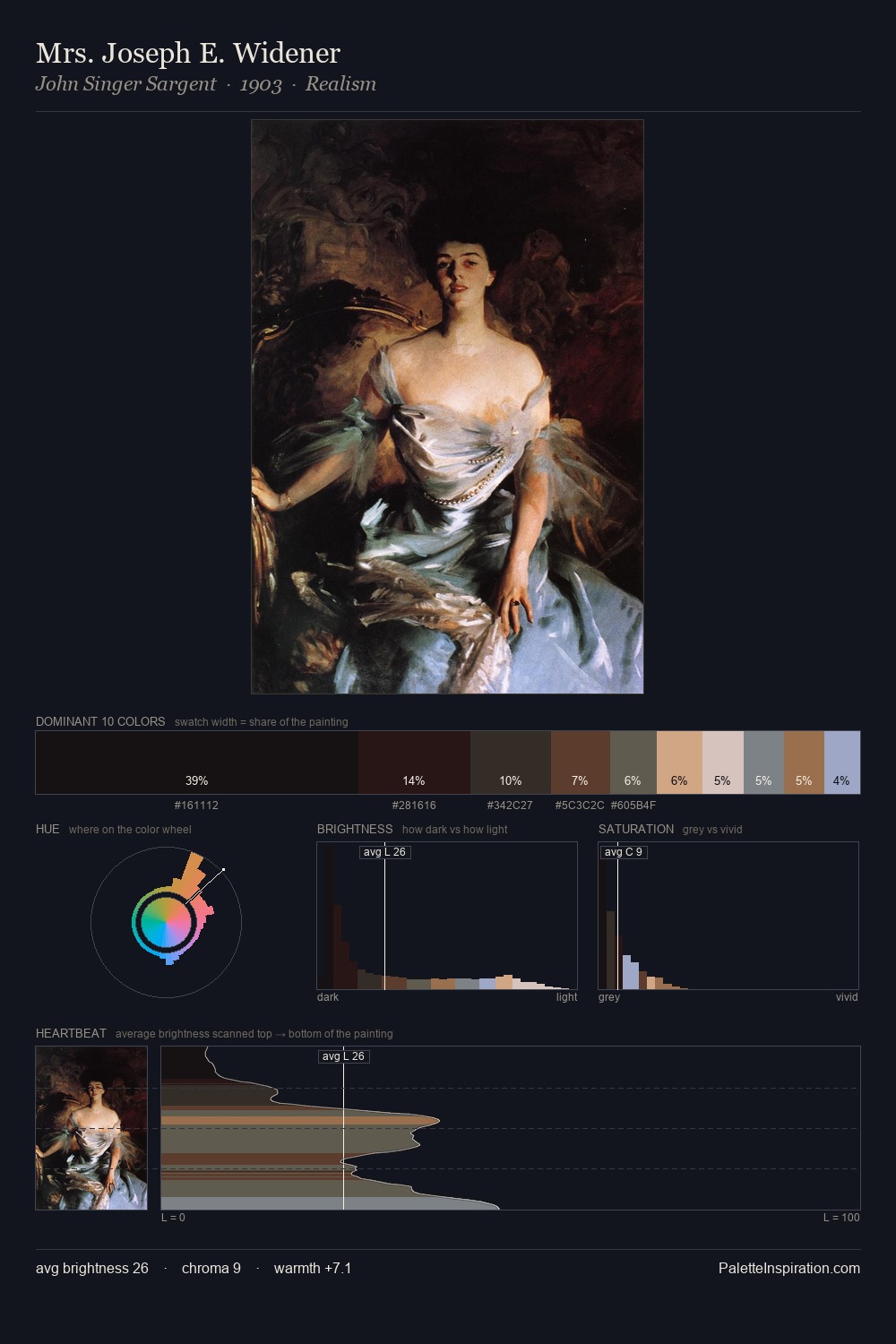The height and width of the screenshot is (1344, 896).
Task: Click the hue color wheel
Action: [x=166, y=921]
